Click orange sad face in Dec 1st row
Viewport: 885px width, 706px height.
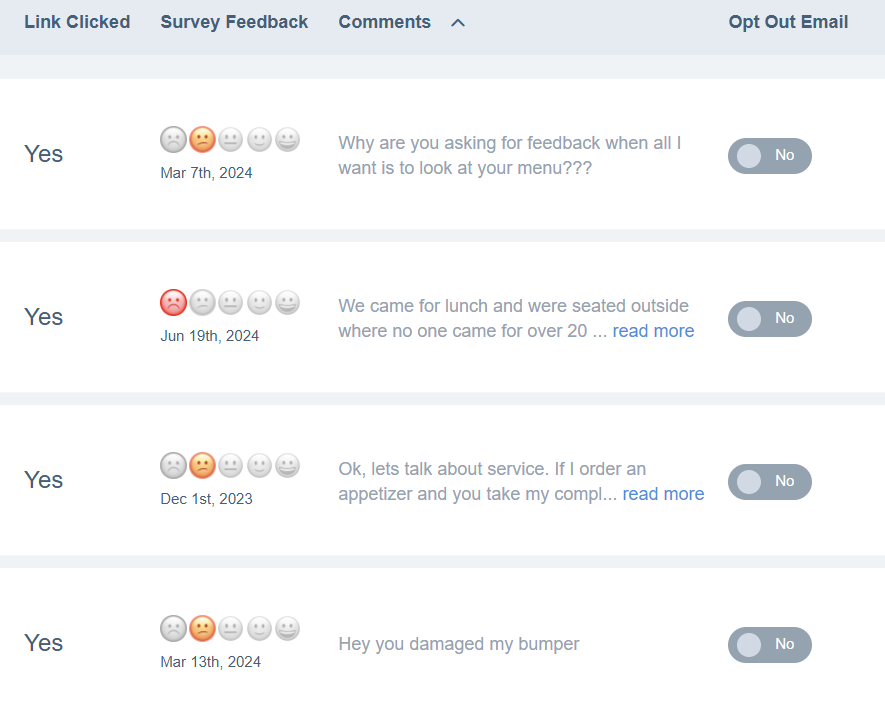coord(202,465)
